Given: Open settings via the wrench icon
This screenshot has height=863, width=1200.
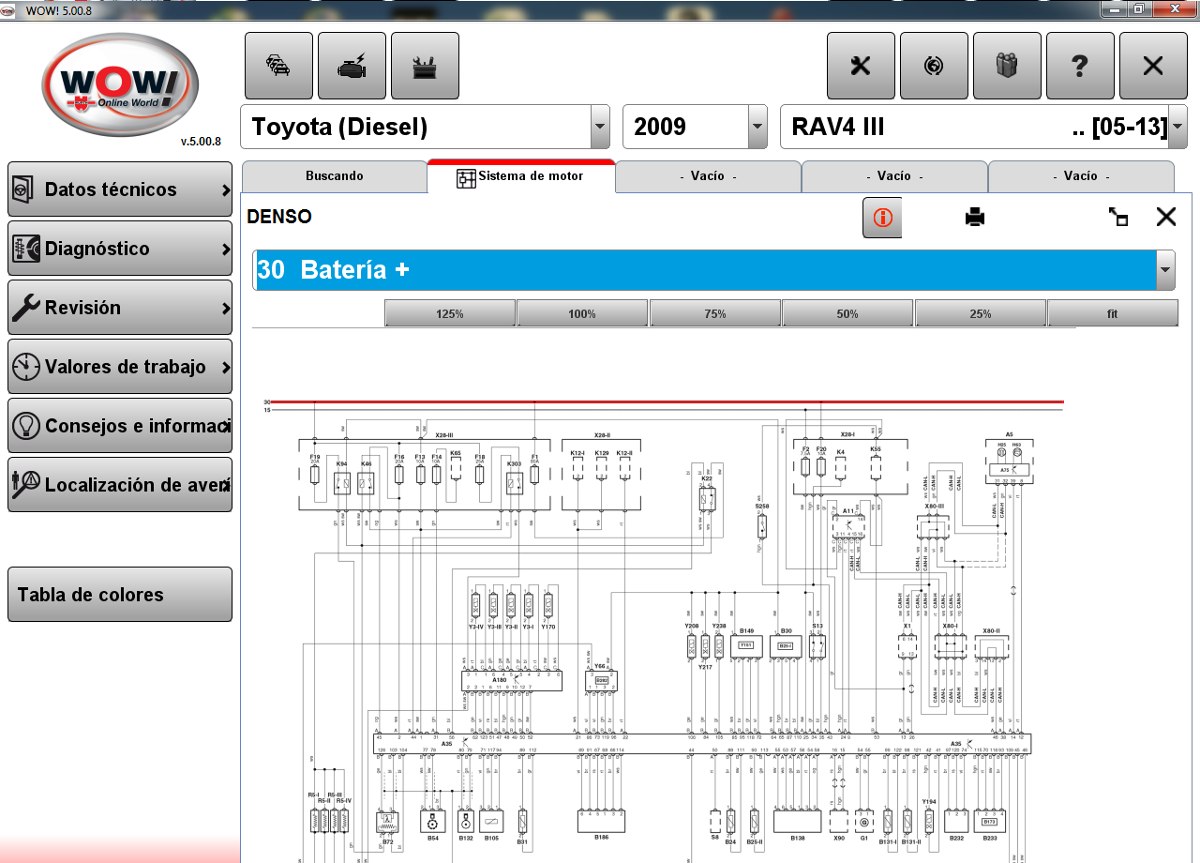Looking at the screenshot, I should tap(860, 65).
